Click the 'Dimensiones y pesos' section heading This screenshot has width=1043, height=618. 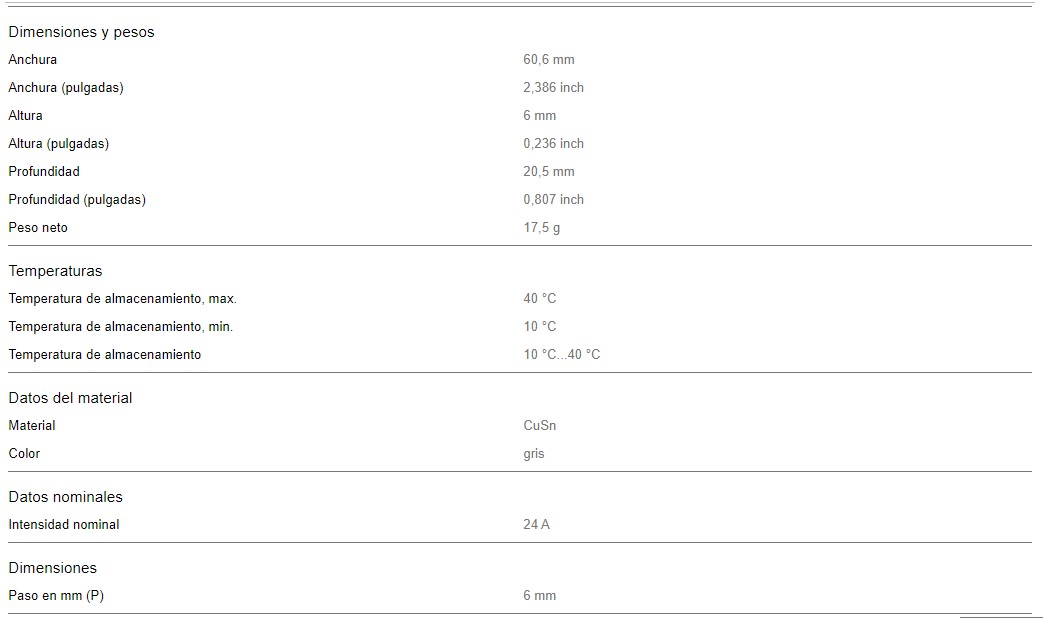81,32
